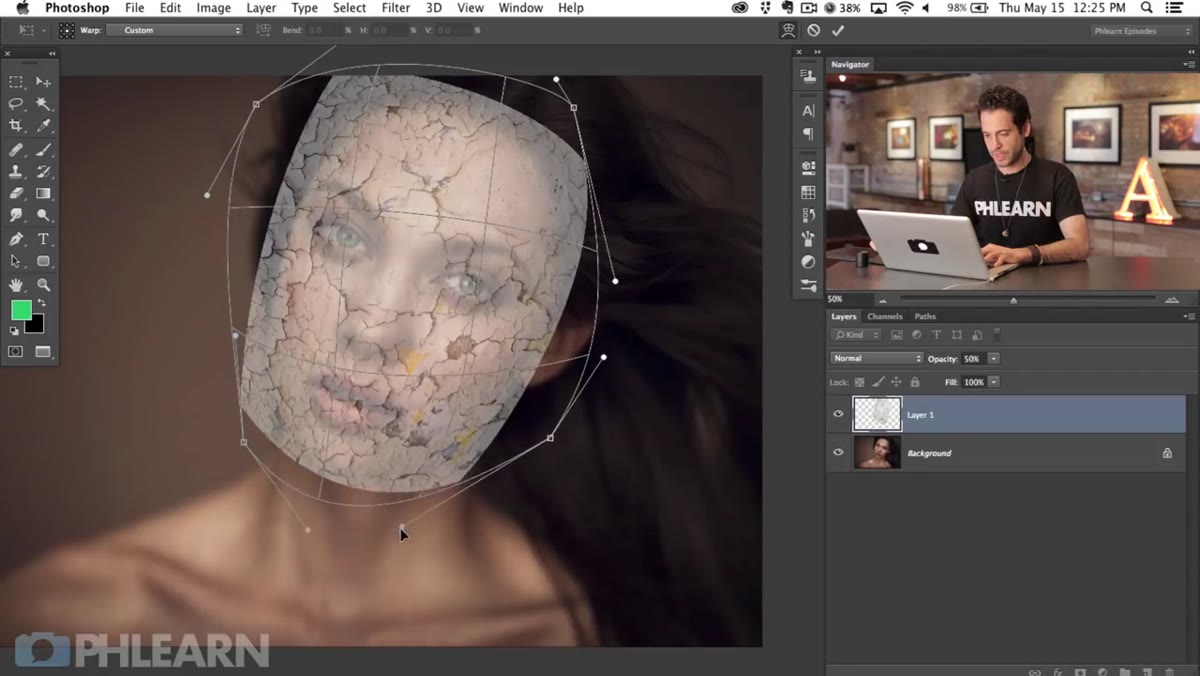
Task: Open the Character panel icon
Action: [x=808, y=111]
